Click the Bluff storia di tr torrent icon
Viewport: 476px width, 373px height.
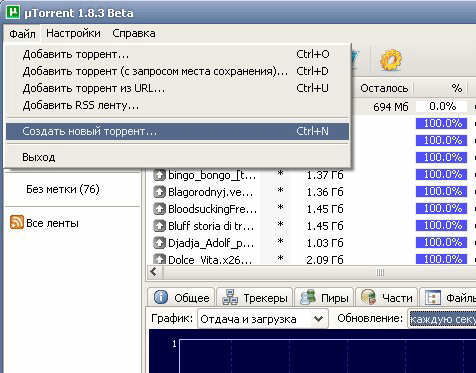pos(159,226)
